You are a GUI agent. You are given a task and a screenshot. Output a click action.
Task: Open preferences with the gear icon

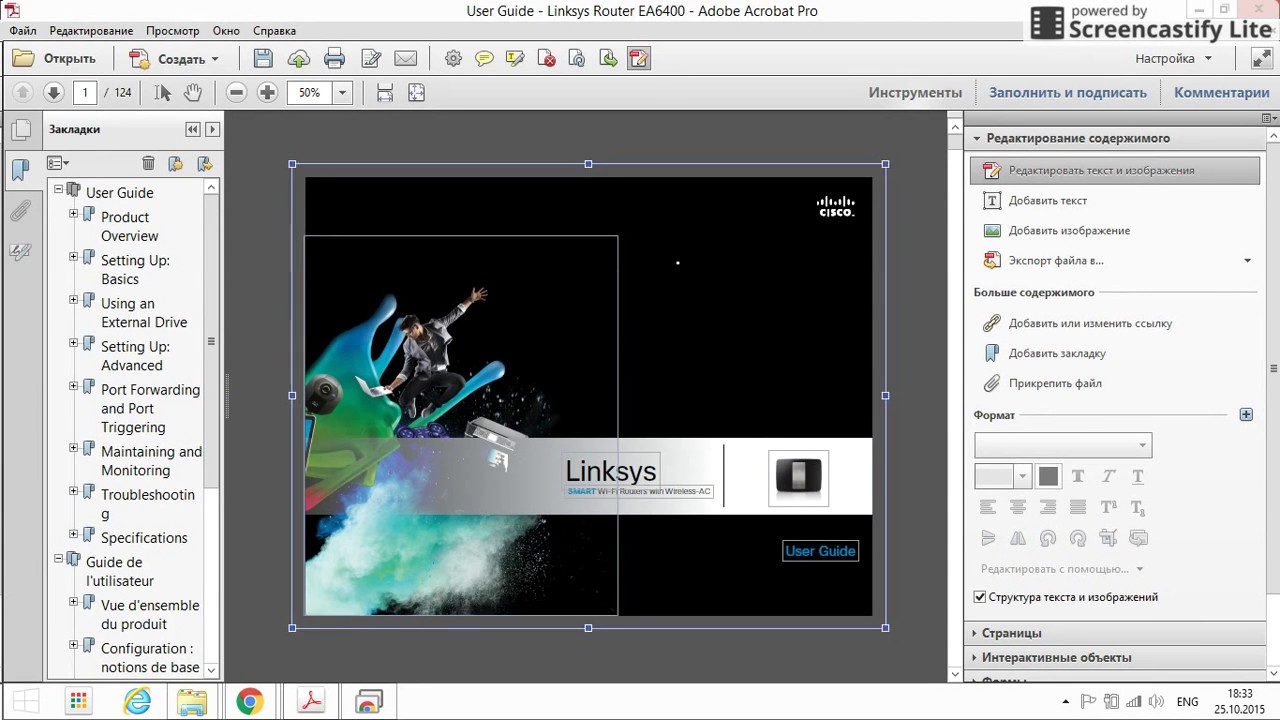(453, 59)
